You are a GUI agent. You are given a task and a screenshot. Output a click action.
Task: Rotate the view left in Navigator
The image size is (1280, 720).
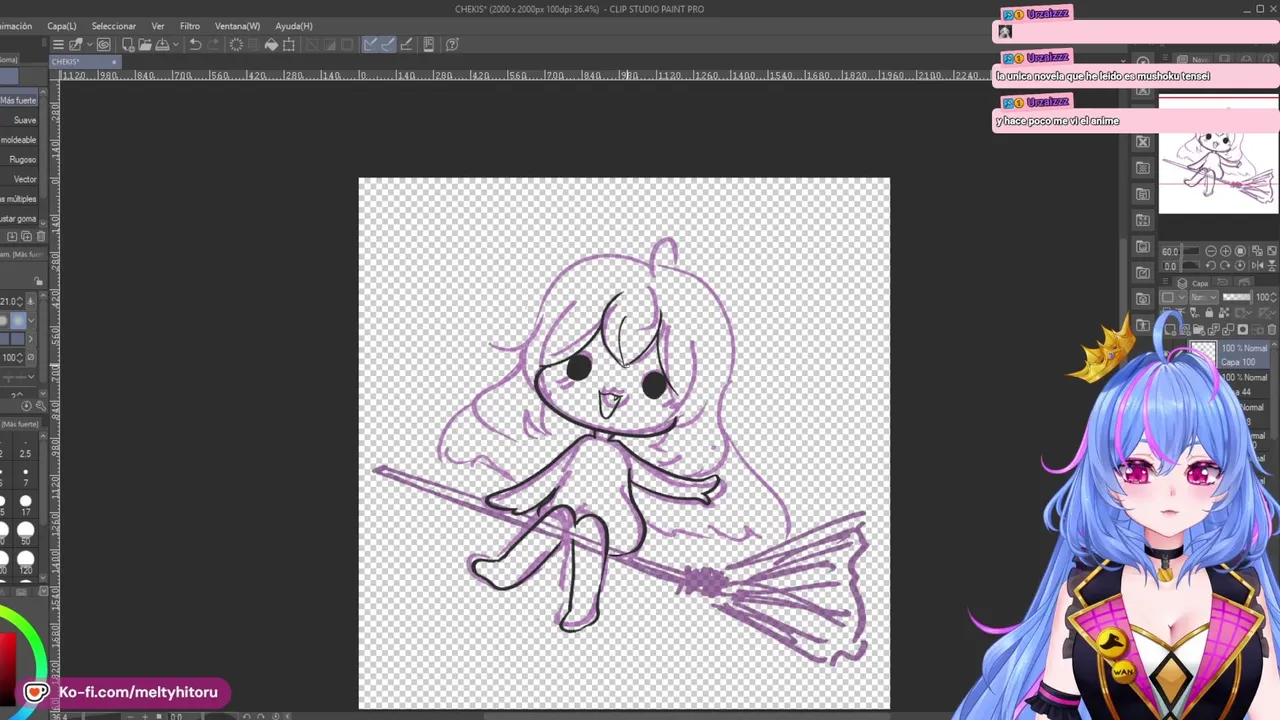coord(1211,265)
